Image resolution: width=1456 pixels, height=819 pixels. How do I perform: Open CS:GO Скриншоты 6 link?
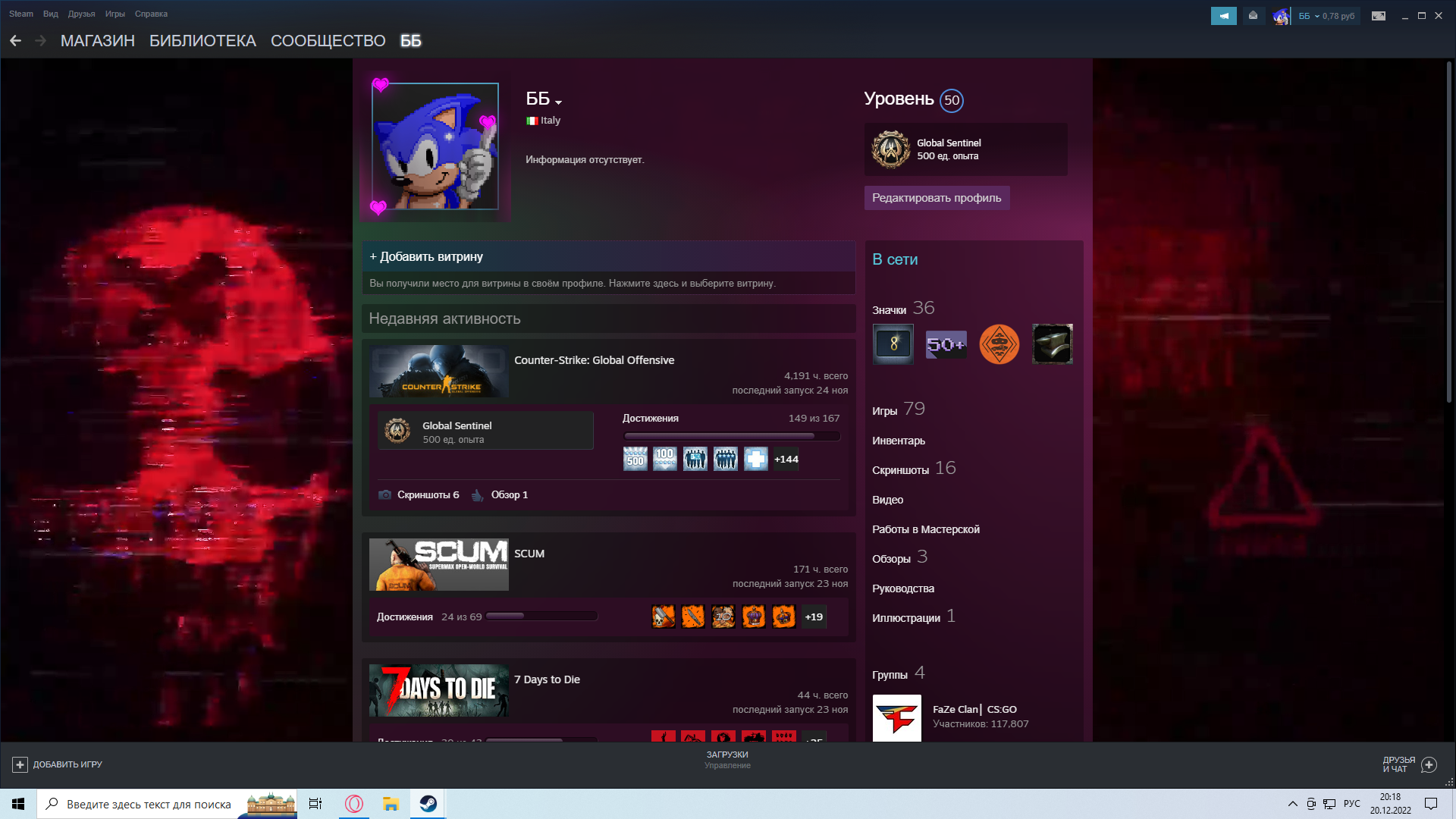click(419, 494)
